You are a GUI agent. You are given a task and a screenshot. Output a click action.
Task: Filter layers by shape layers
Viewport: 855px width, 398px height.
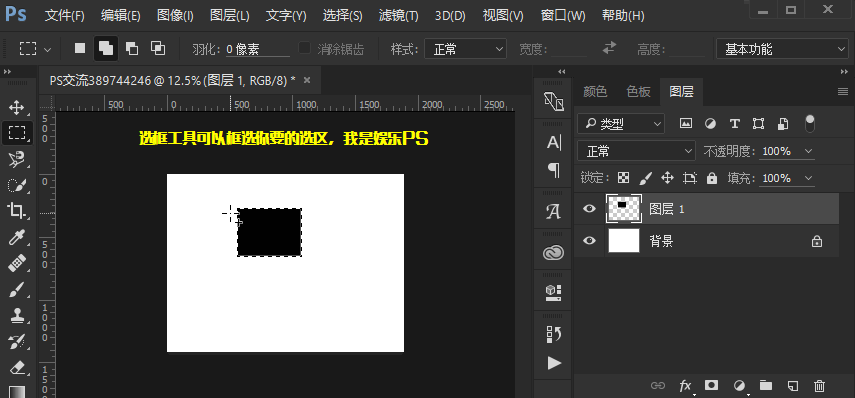[758, 123]
